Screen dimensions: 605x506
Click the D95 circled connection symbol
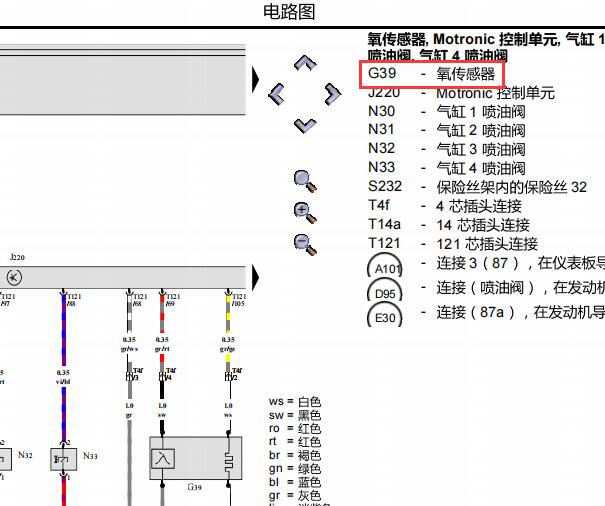click(384, 293)
